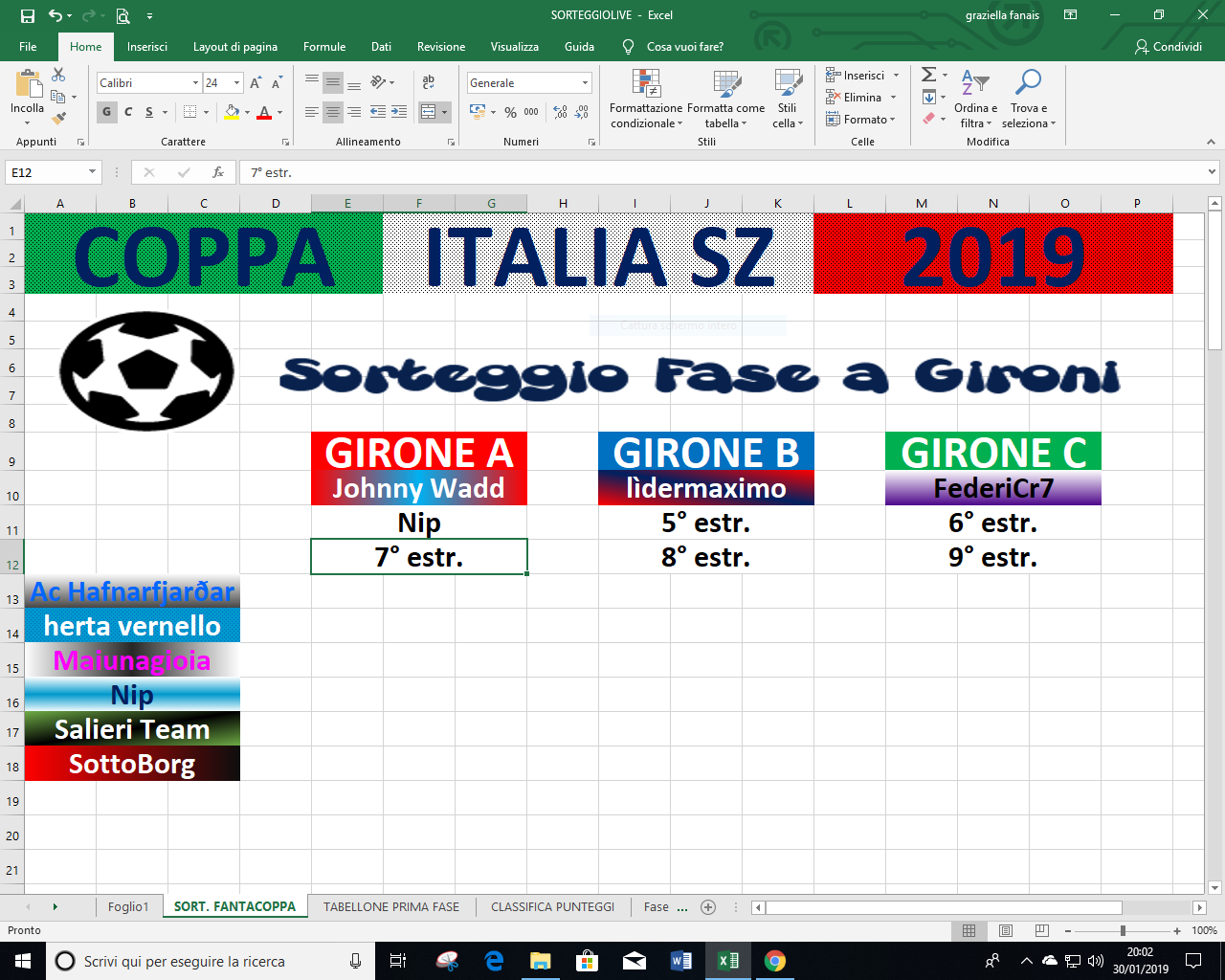
Task: Click the insert function fx button
Action: (x=218, y=172)
